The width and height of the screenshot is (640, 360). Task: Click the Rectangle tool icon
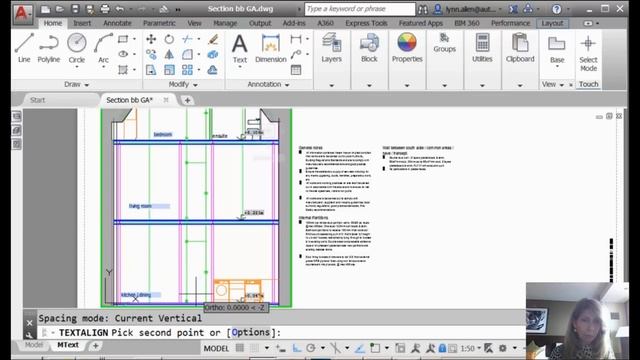point(123,39)
